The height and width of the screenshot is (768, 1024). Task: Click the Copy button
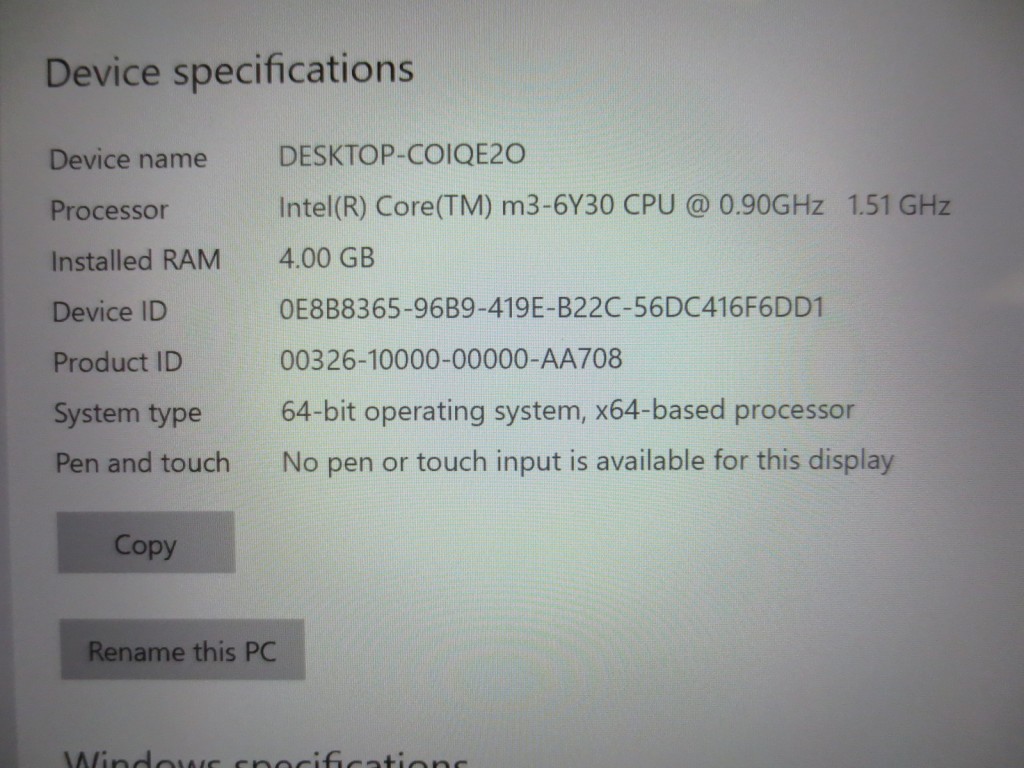point(146,543)
